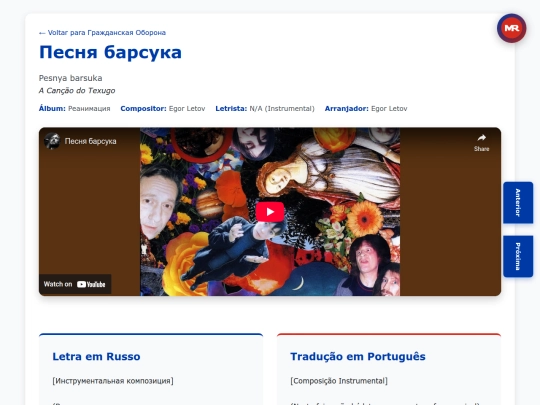Click the translated title 'A Canção do Texugo'
Image resolution: width=540 pixels, height=405 pixels.
(77, 91)
